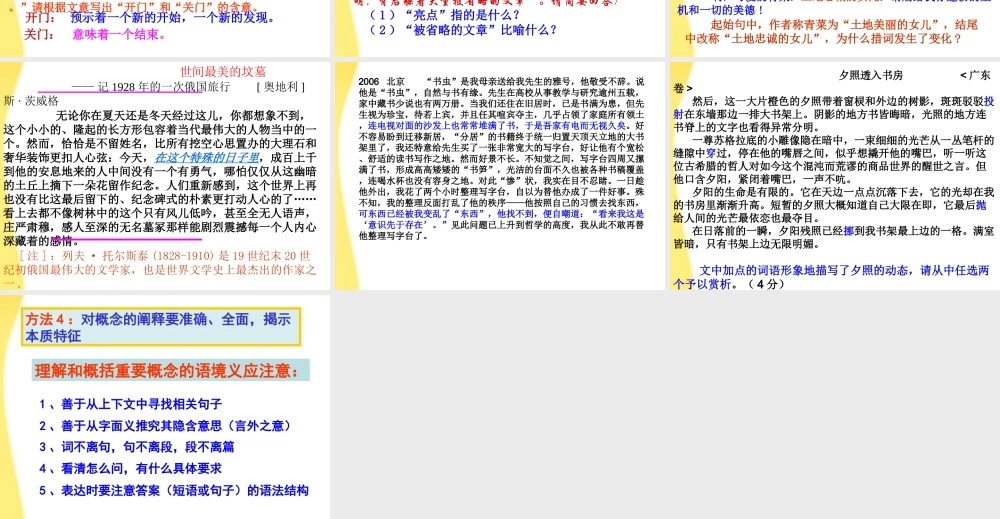Click the heading 夕照透入书房
The height and width of the screenshot is (519, 1000).
pos(871,75)
